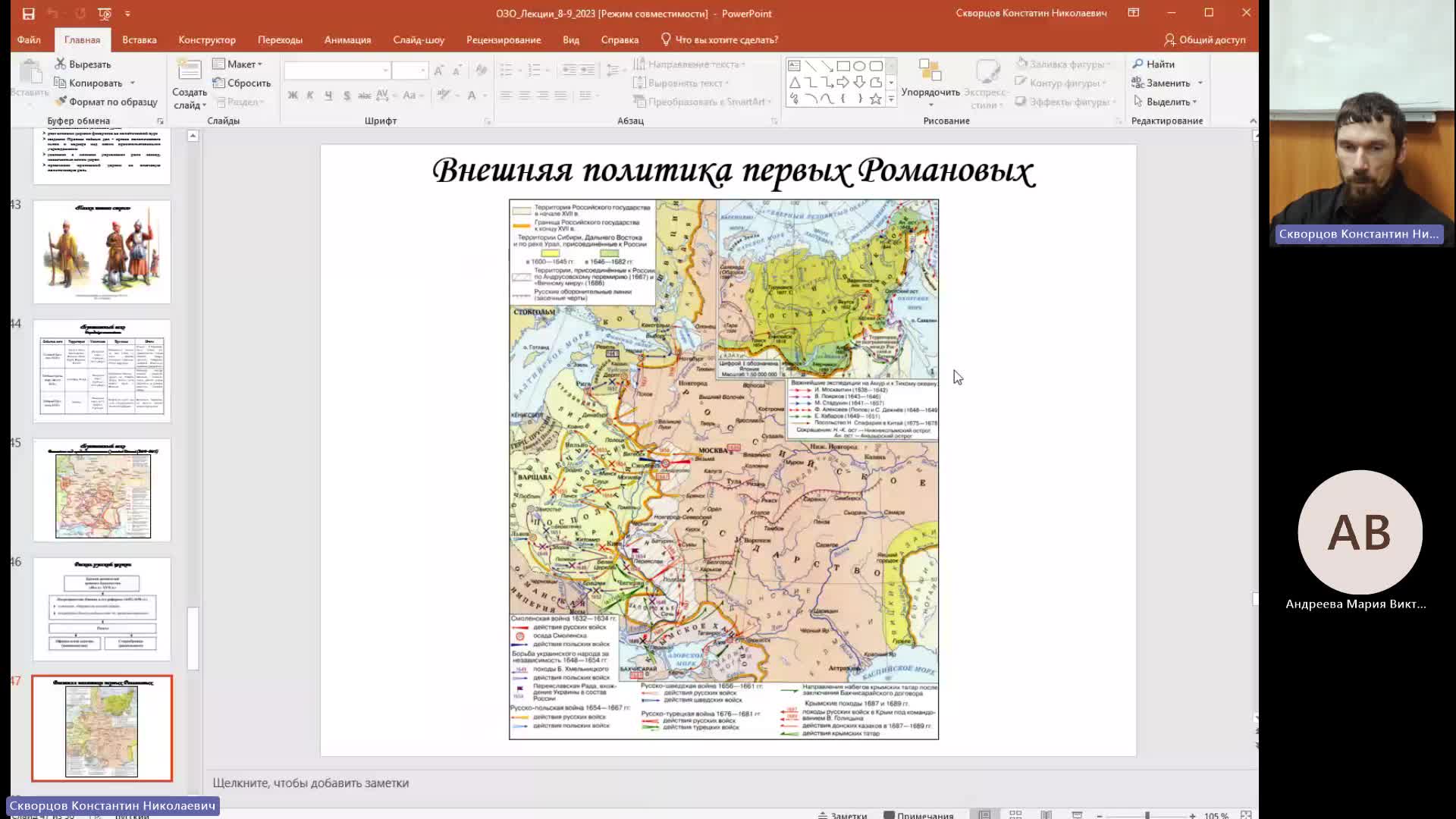The width and height of the screenshot is (1456, 819).
Task: Select the right arrow shape in shapes gallery
Action: coord(843,82)
